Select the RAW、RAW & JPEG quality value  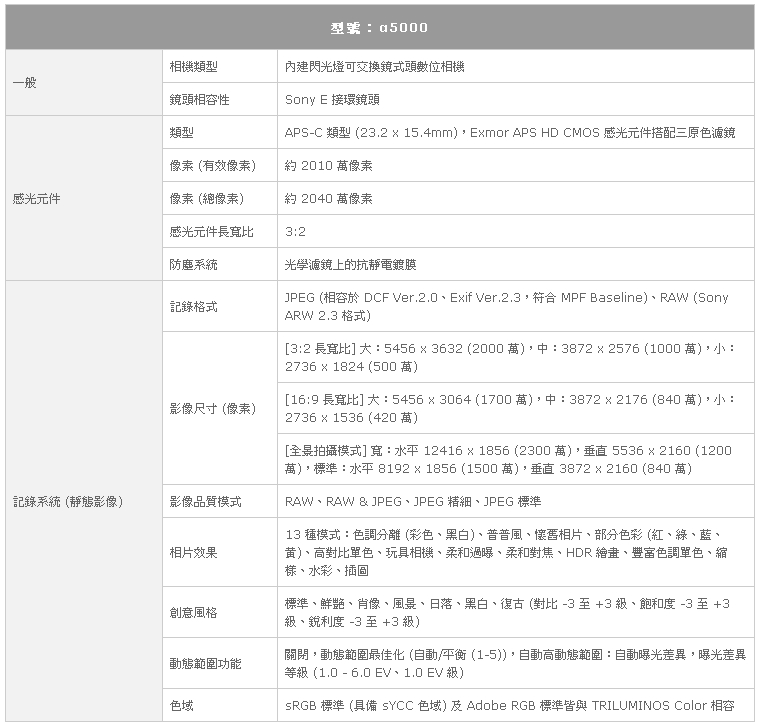point(413,501)
